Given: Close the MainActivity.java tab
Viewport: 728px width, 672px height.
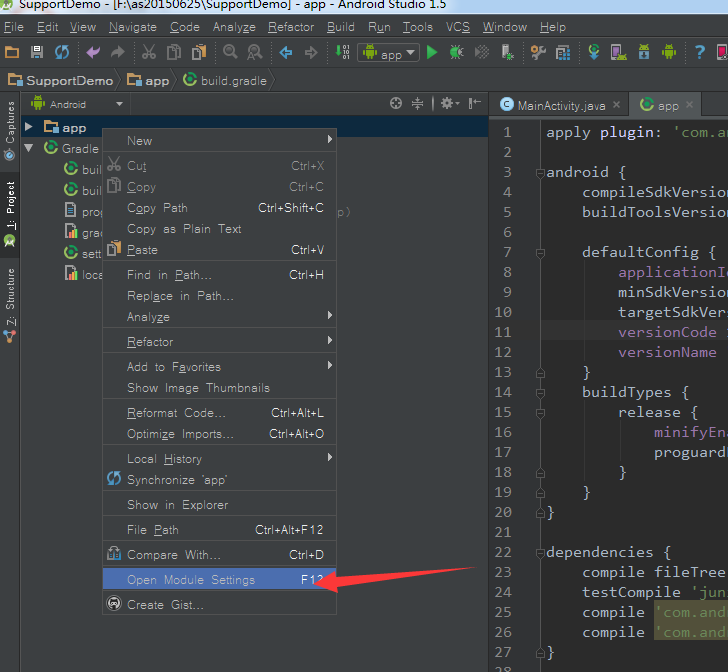Looking at the screenshot, I should point(616,105).
